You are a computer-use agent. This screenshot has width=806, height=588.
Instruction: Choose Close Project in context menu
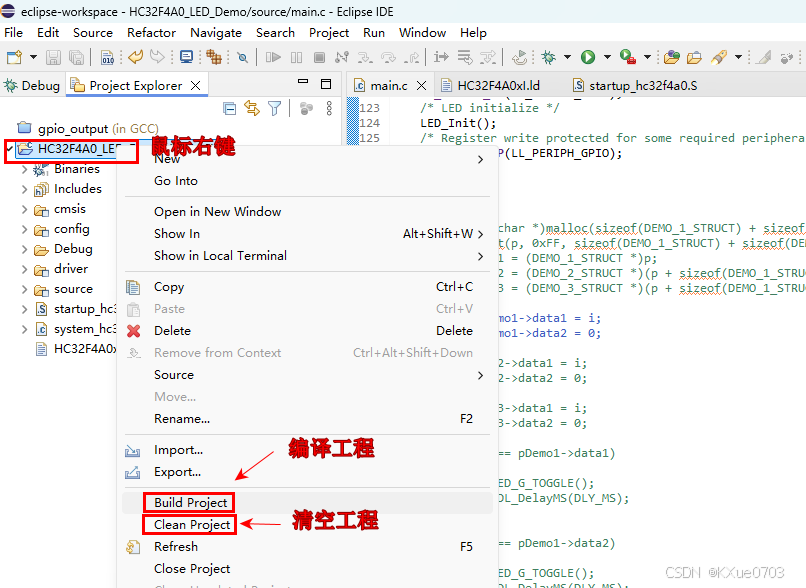pos(307,568)
